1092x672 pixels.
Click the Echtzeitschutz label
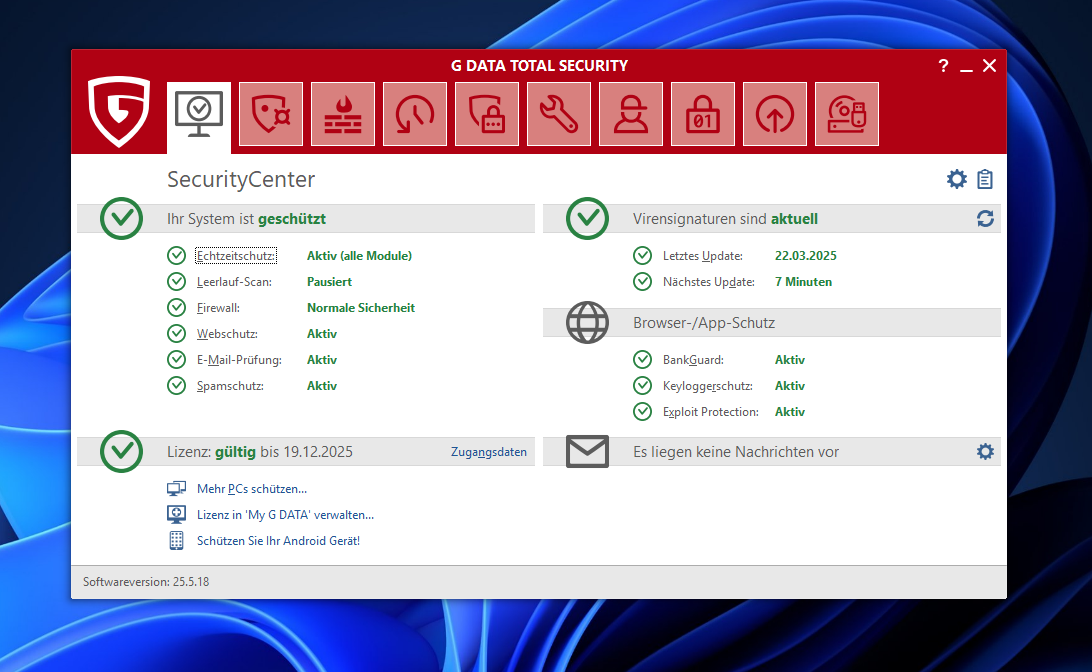[235, 256]
